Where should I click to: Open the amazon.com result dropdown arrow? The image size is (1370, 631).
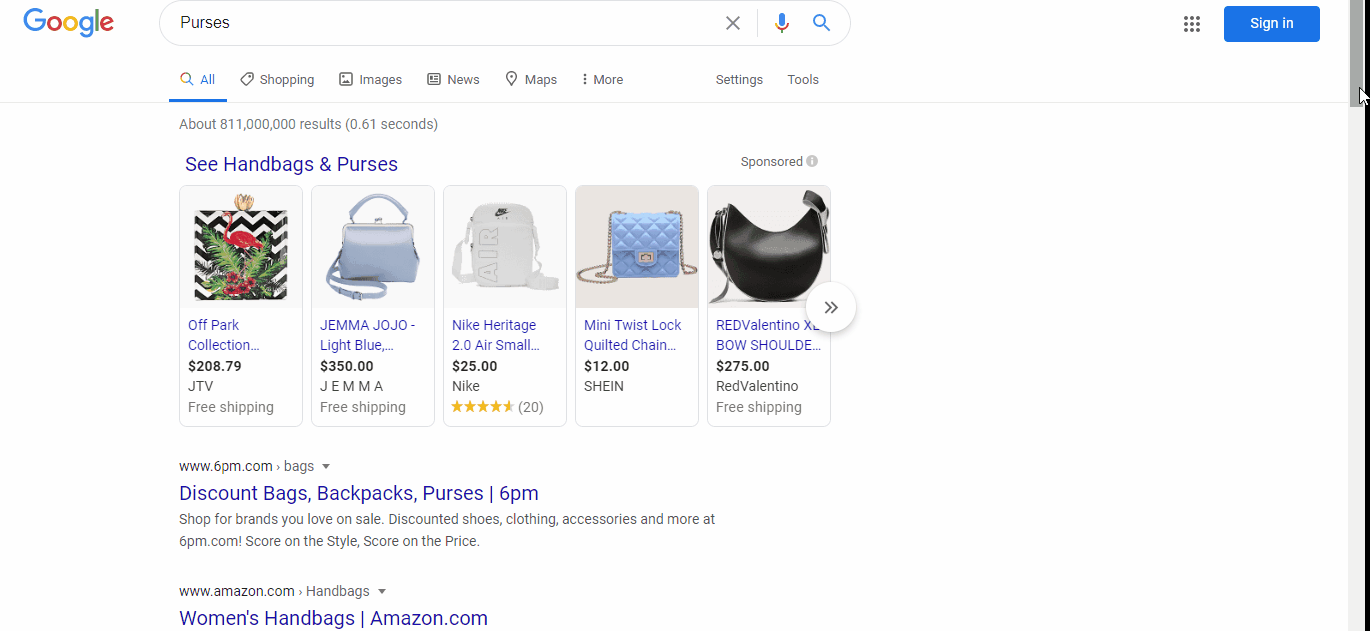382,592
